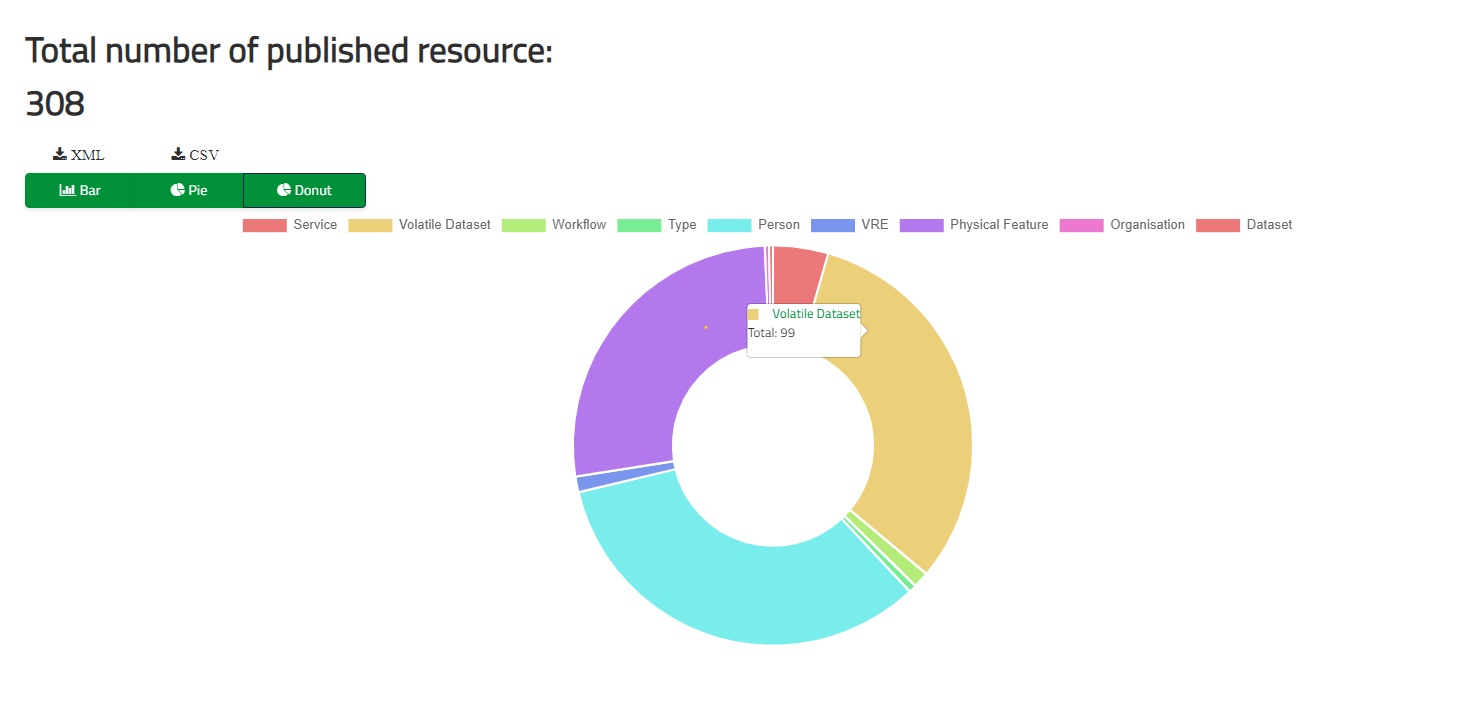Open the CSV export link
The image size is (1461, 723).
click(x=193, y=152)
